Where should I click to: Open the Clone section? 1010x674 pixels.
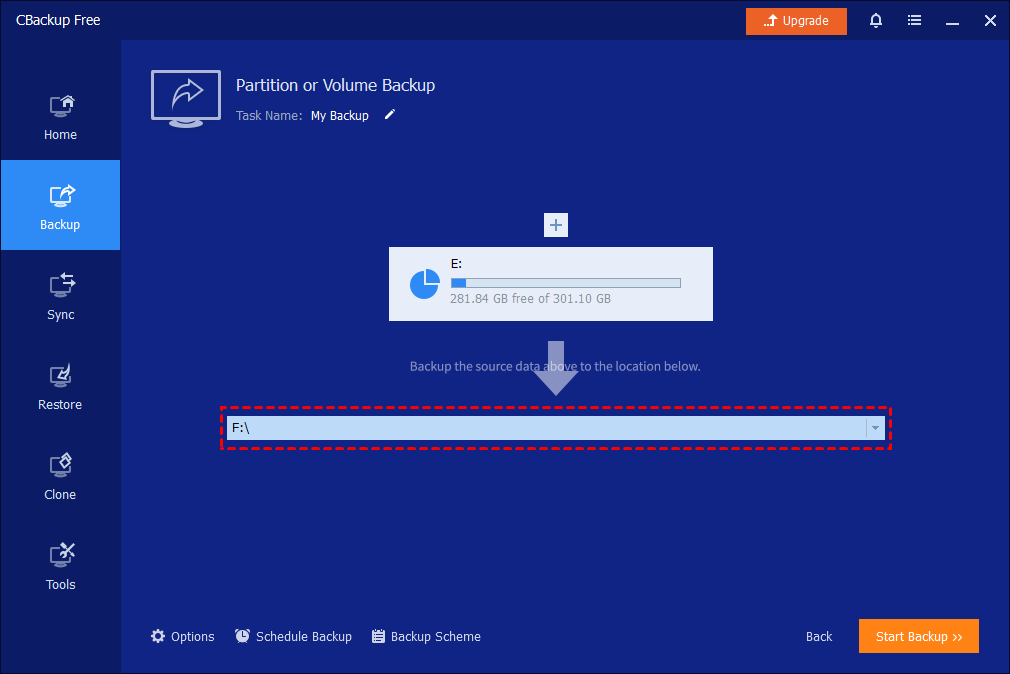coord(60,476)
